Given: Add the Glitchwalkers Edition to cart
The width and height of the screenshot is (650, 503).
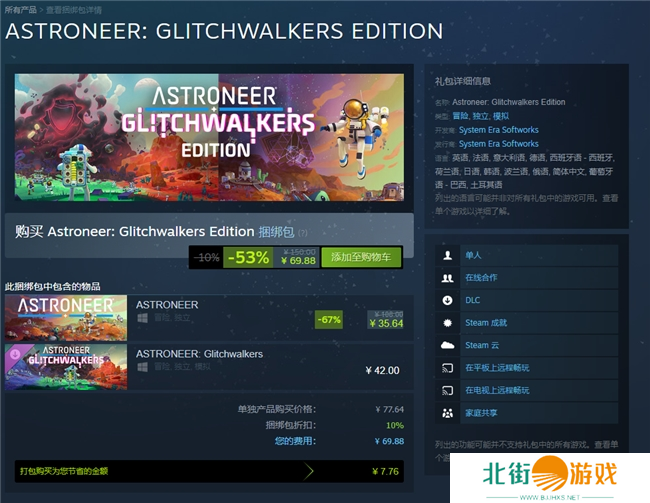Looking at the screenshot, I should pos(361,257).
